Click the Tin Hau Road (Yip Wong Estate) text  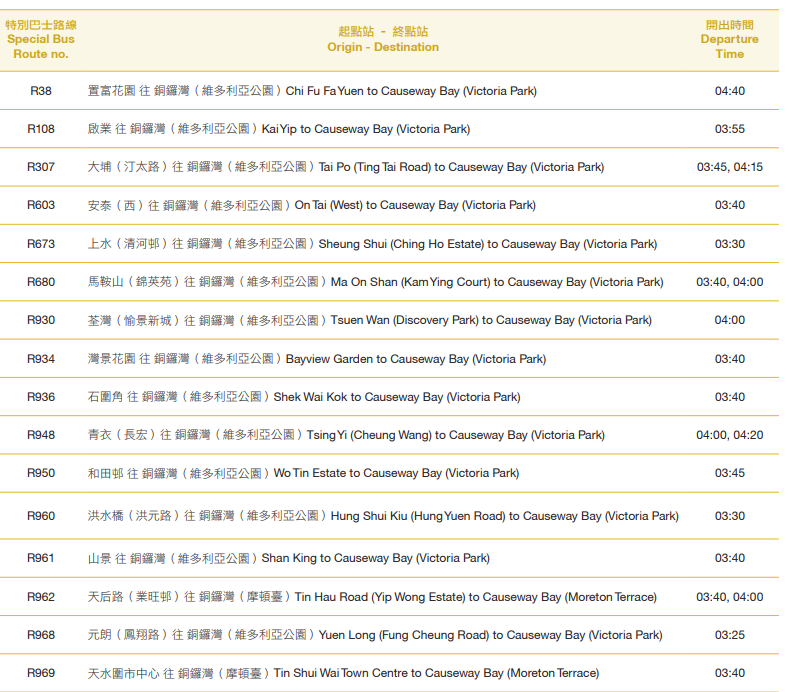click(372, 597)
